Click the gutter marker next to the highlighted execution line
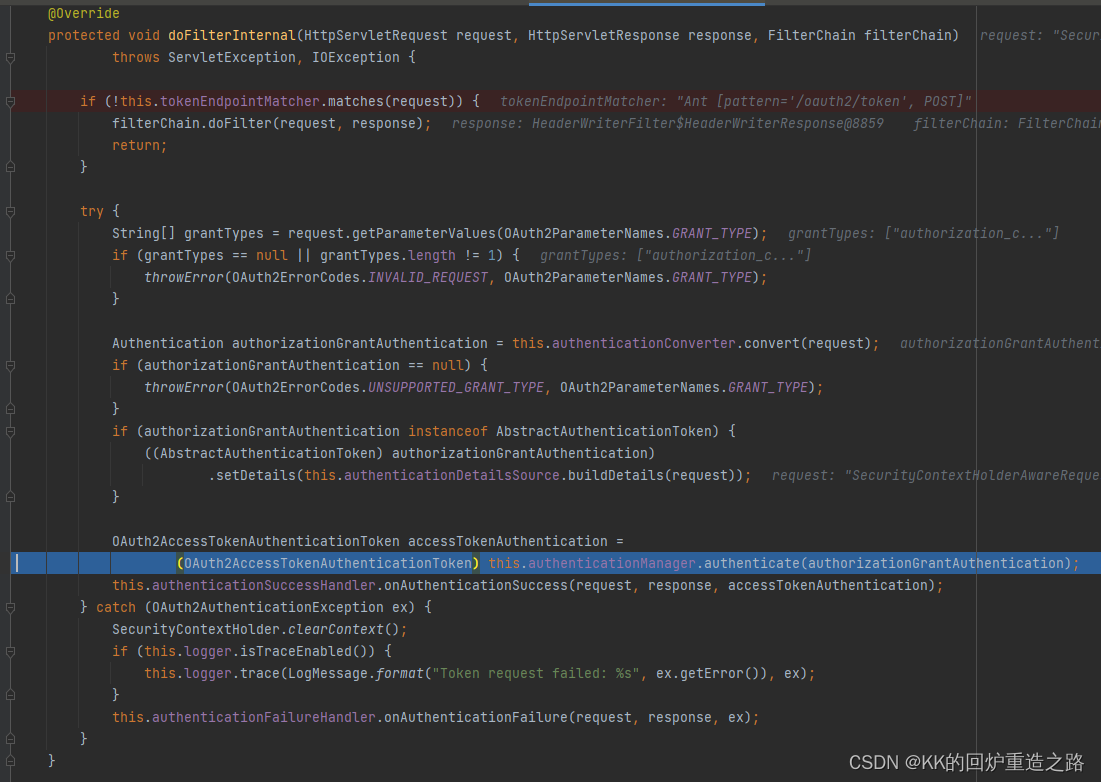The width and height of the screenshot is (1101, 782). click(10, 563)
